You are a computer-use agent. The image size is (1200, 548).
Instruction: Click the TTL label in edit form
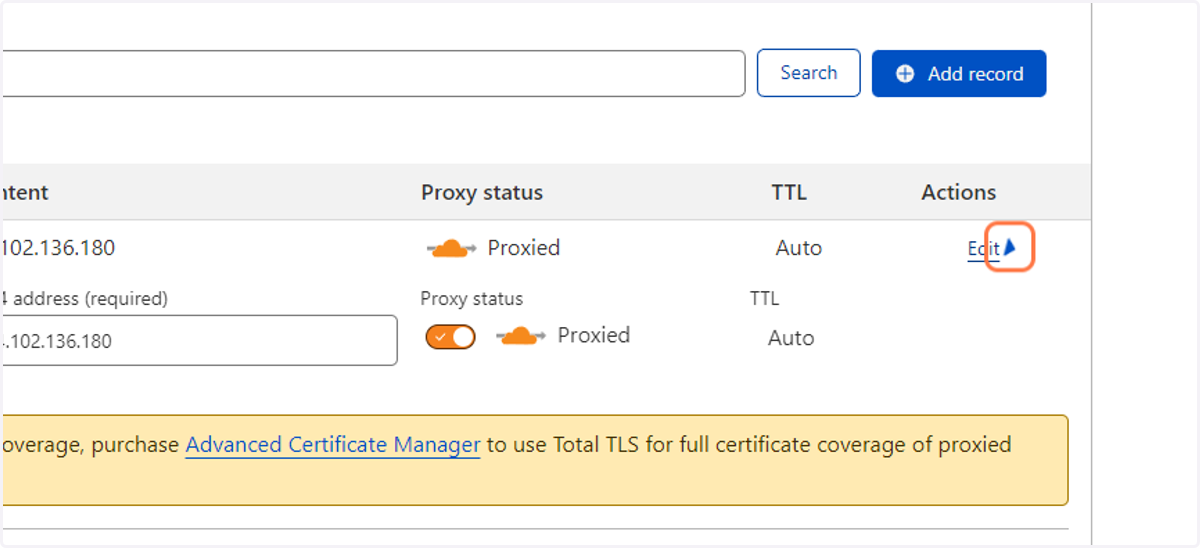[x=764, y=299]
